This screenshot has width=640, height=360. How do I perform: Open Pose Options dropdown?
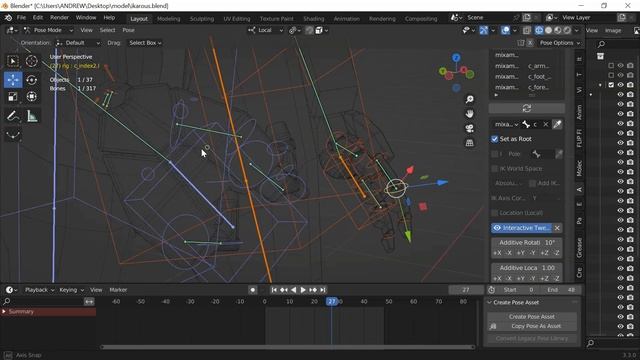(560, 43)
